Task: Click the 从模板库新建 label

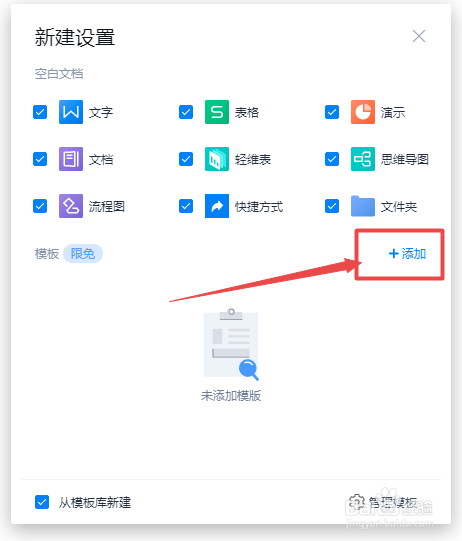Action: (x=95, y=502)
